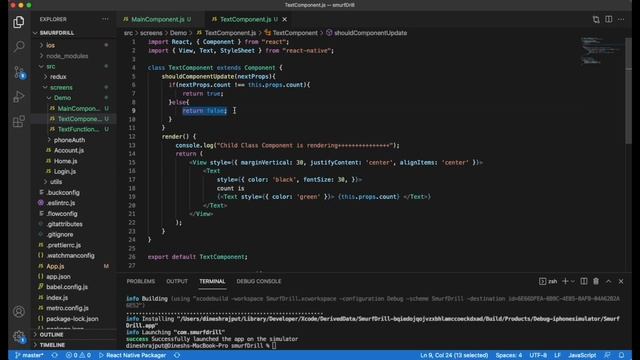640x360 pixels.
Task: Open errors and warnings count in status bar
Action: tap(78, 355)
